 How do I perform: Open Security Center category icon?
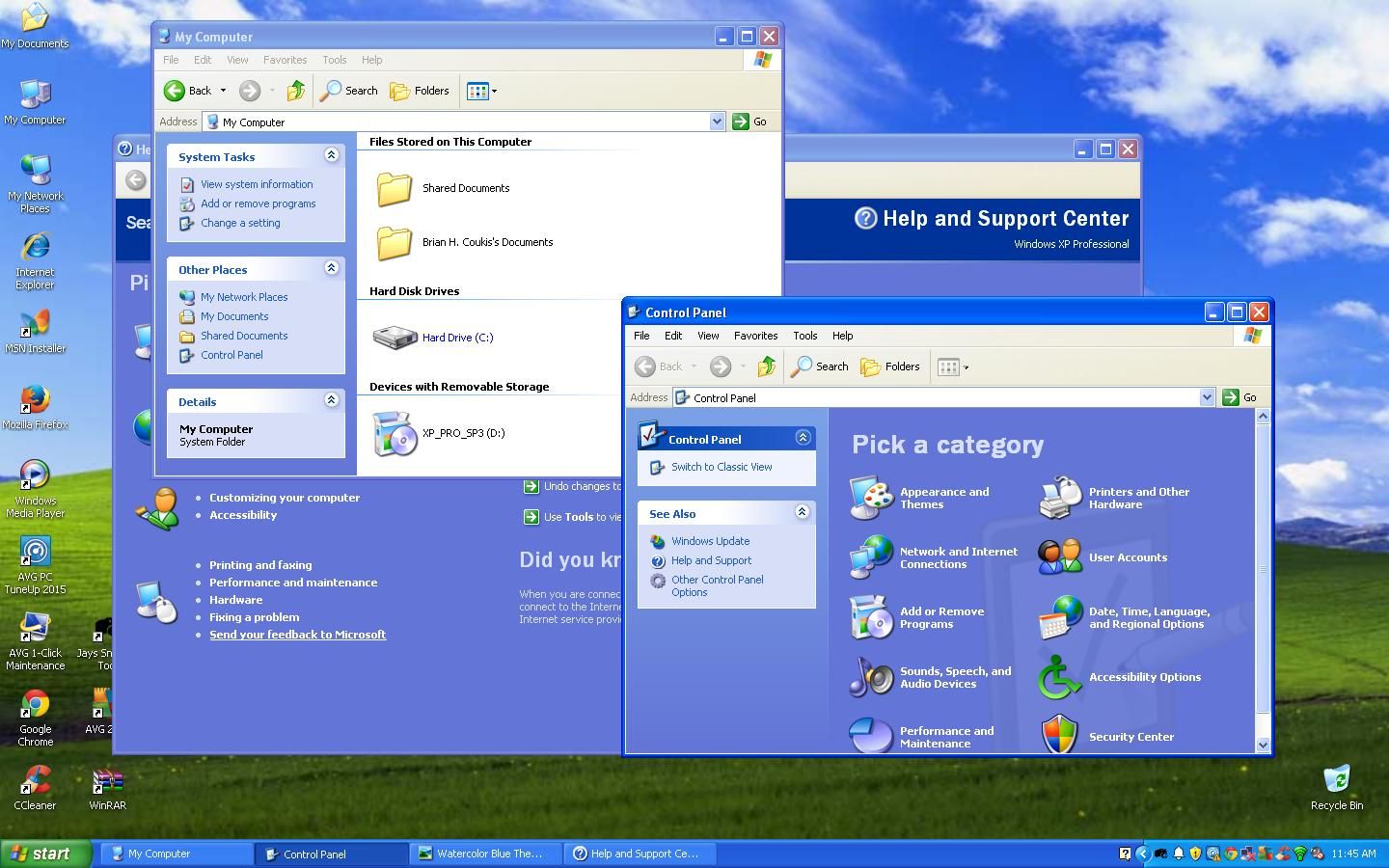1060,735
